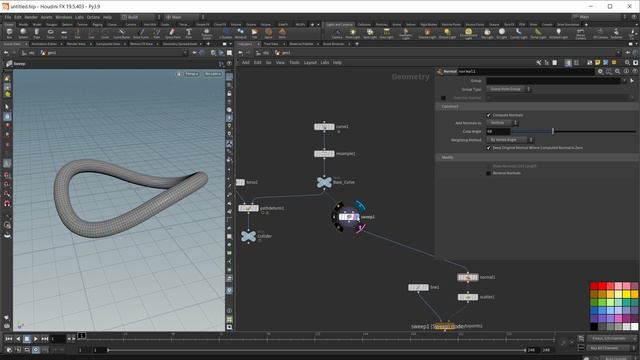
Task: Open the network editor Layout menu
Action: (x=310, y=62)
